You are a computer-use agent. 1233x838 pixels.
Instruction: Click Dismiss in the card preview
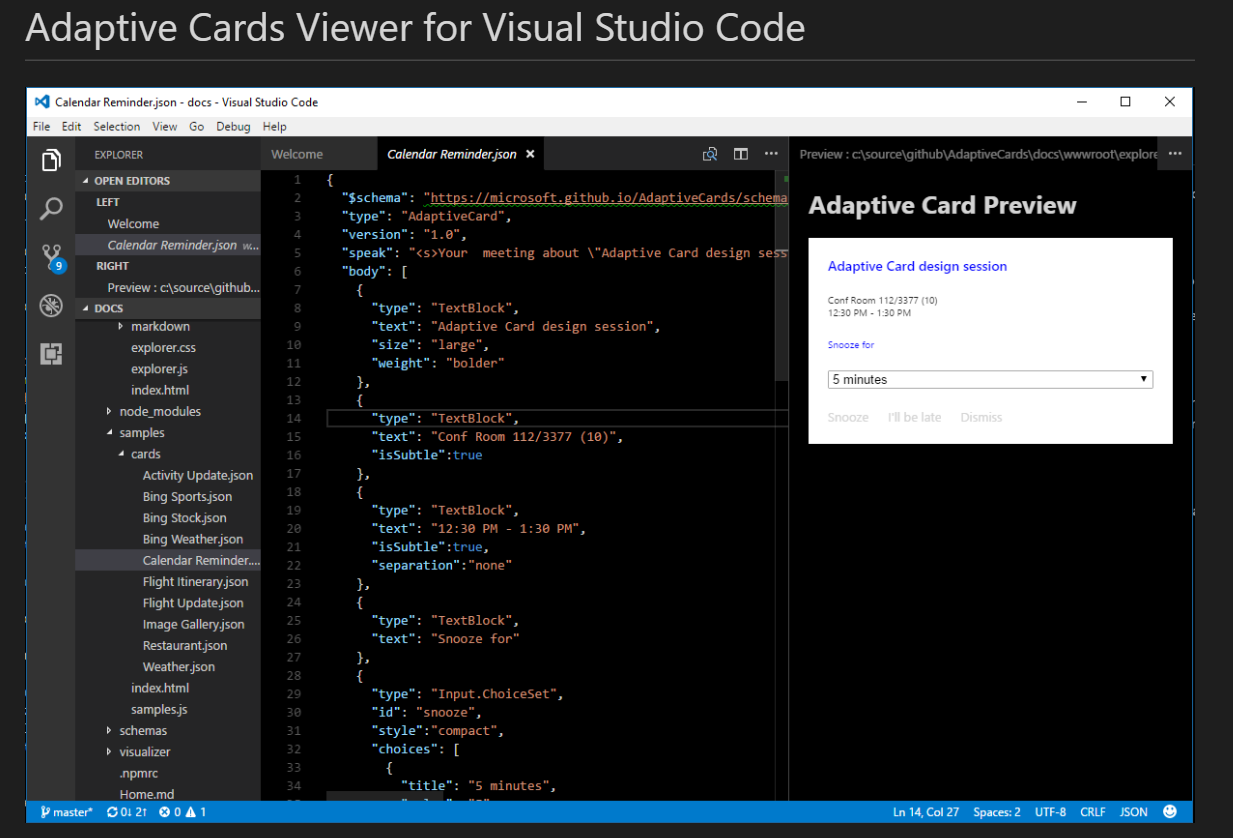(981, 417)
